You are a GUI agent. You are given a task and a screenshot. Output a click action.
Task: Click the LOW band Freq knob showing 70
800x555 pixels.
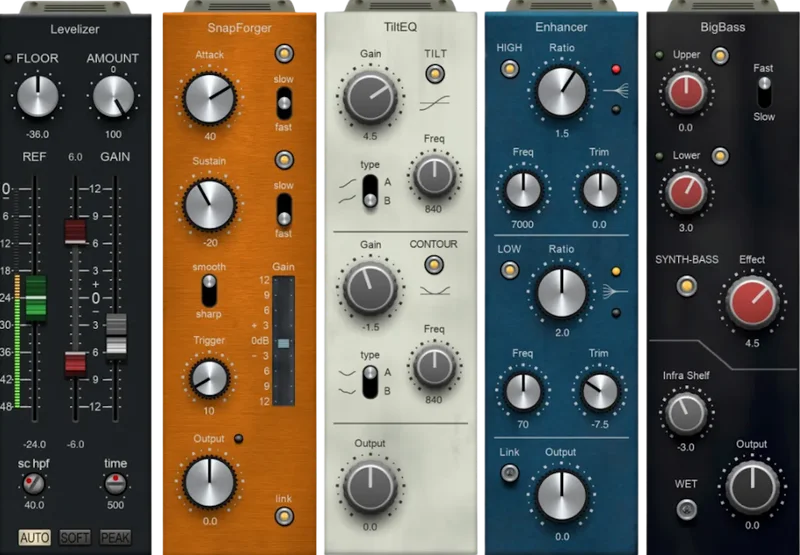pyautogui.click(x=523, y=392)
